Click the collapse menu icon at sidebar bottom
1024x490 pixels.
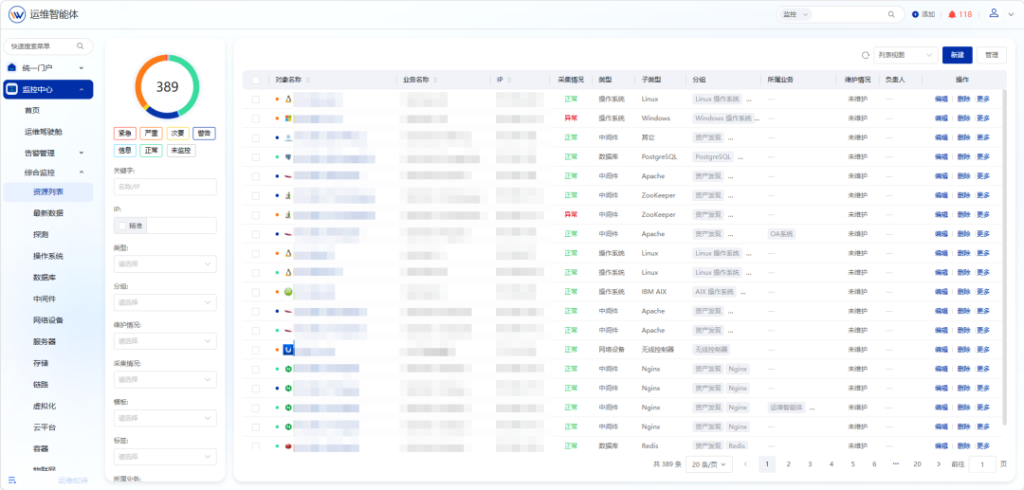point(12,480)
